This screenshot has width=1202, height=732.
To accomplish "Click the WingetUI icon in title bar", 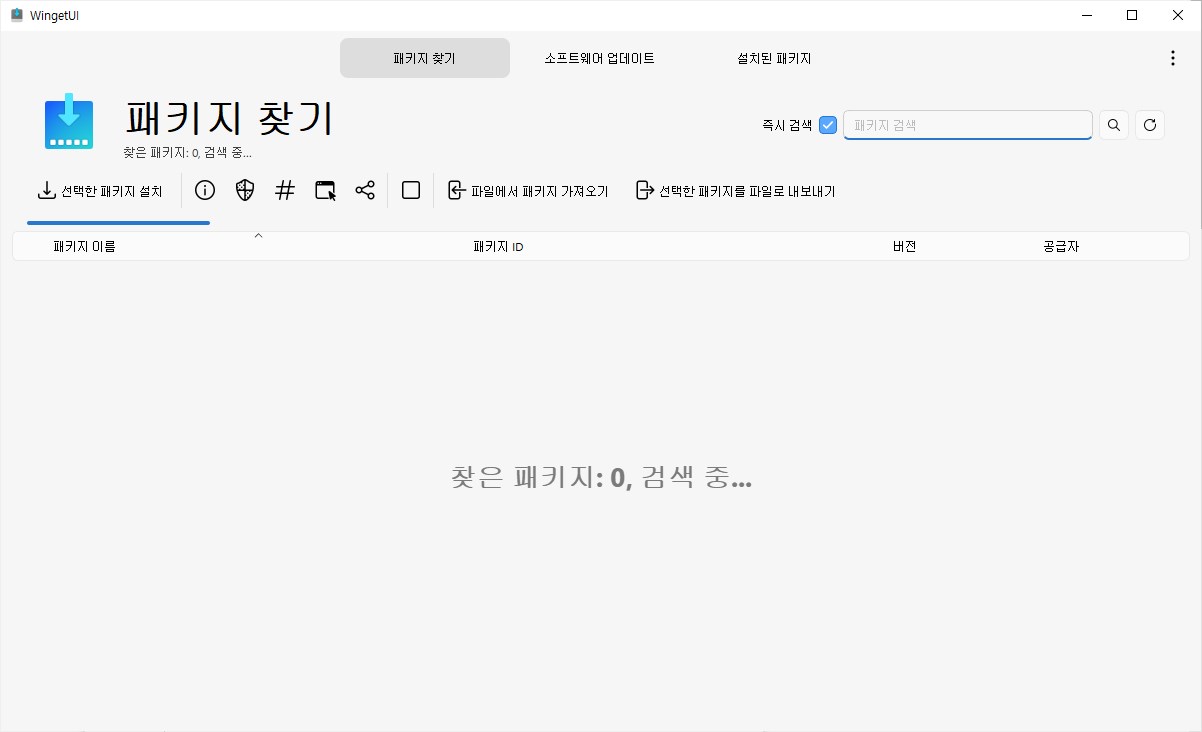I will (x=14, y=15).
